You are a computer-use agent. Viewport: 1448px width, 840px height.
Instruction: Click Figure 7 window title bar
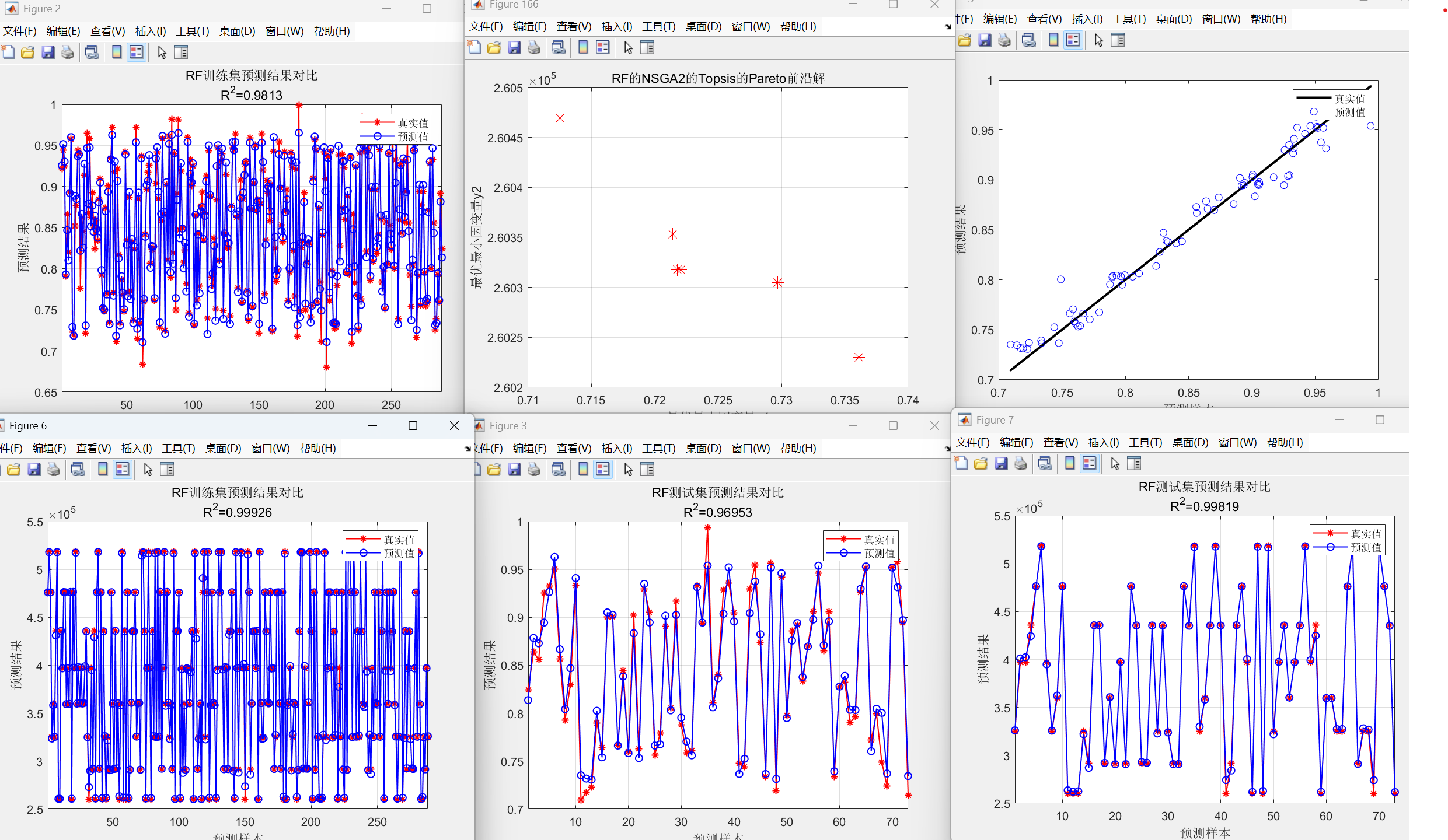point(1138,420)
